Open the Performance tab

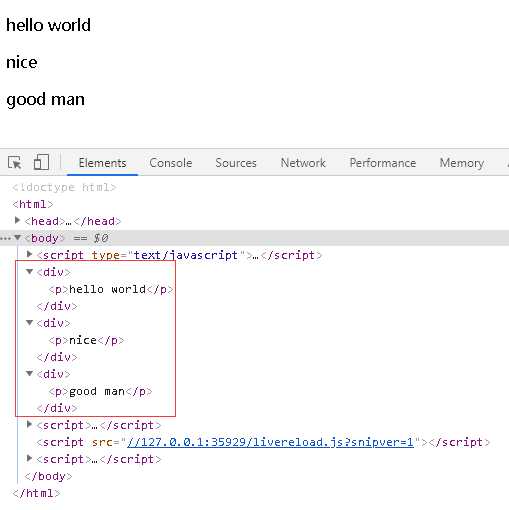[x=383, y=163]
